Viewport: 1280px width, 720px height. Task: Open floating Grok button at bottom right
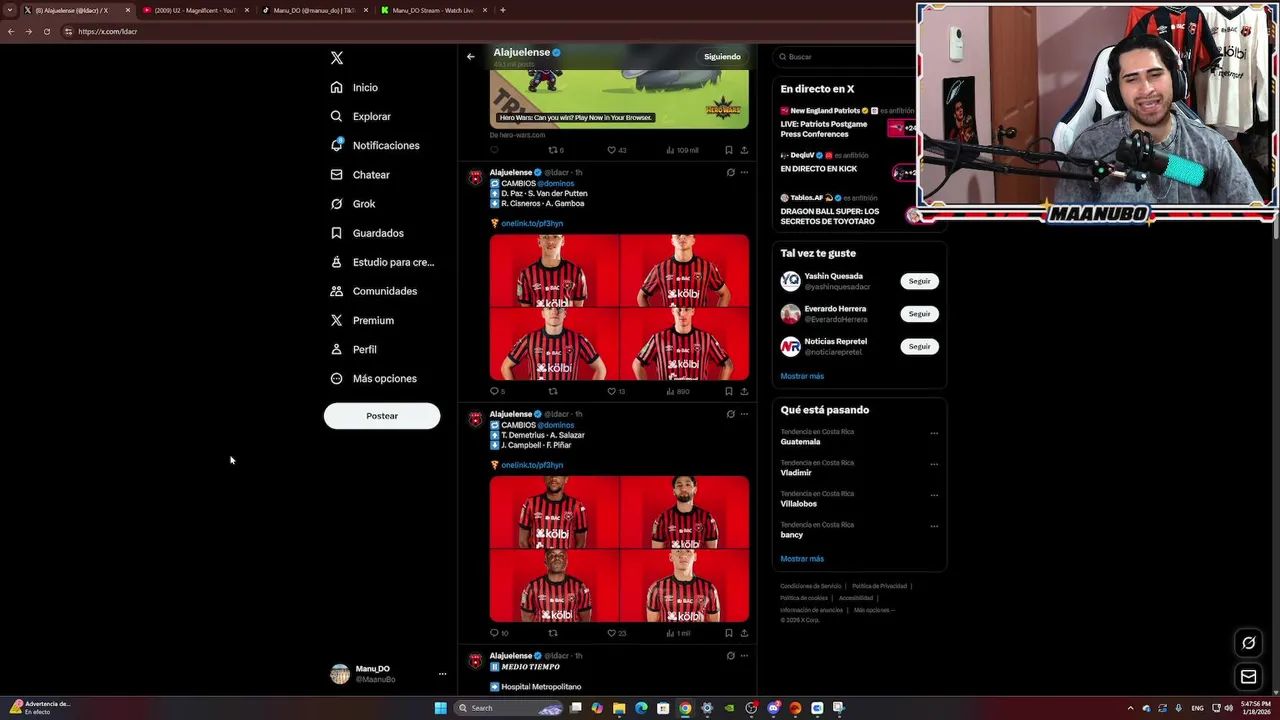tap(1248, 643)
